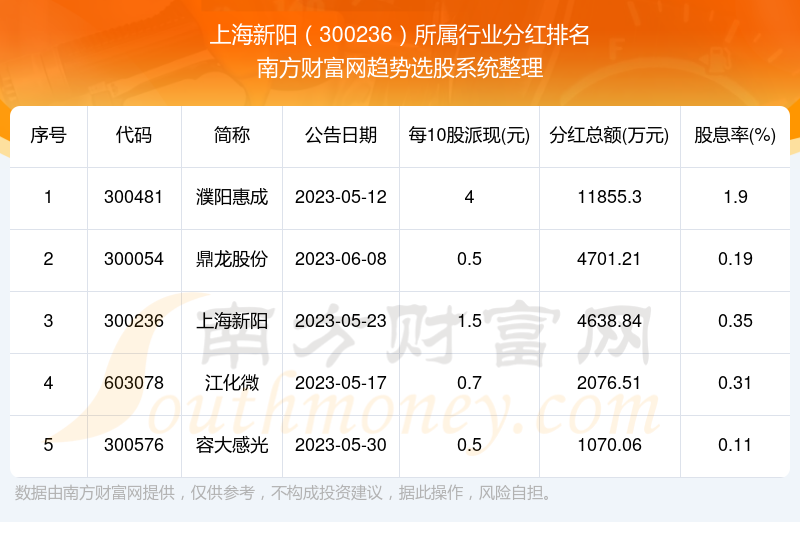Viewport: 800px width, 544px height.
Task: Click the dividend total 11855.3 cell
Action: click(x=609, y=197)
